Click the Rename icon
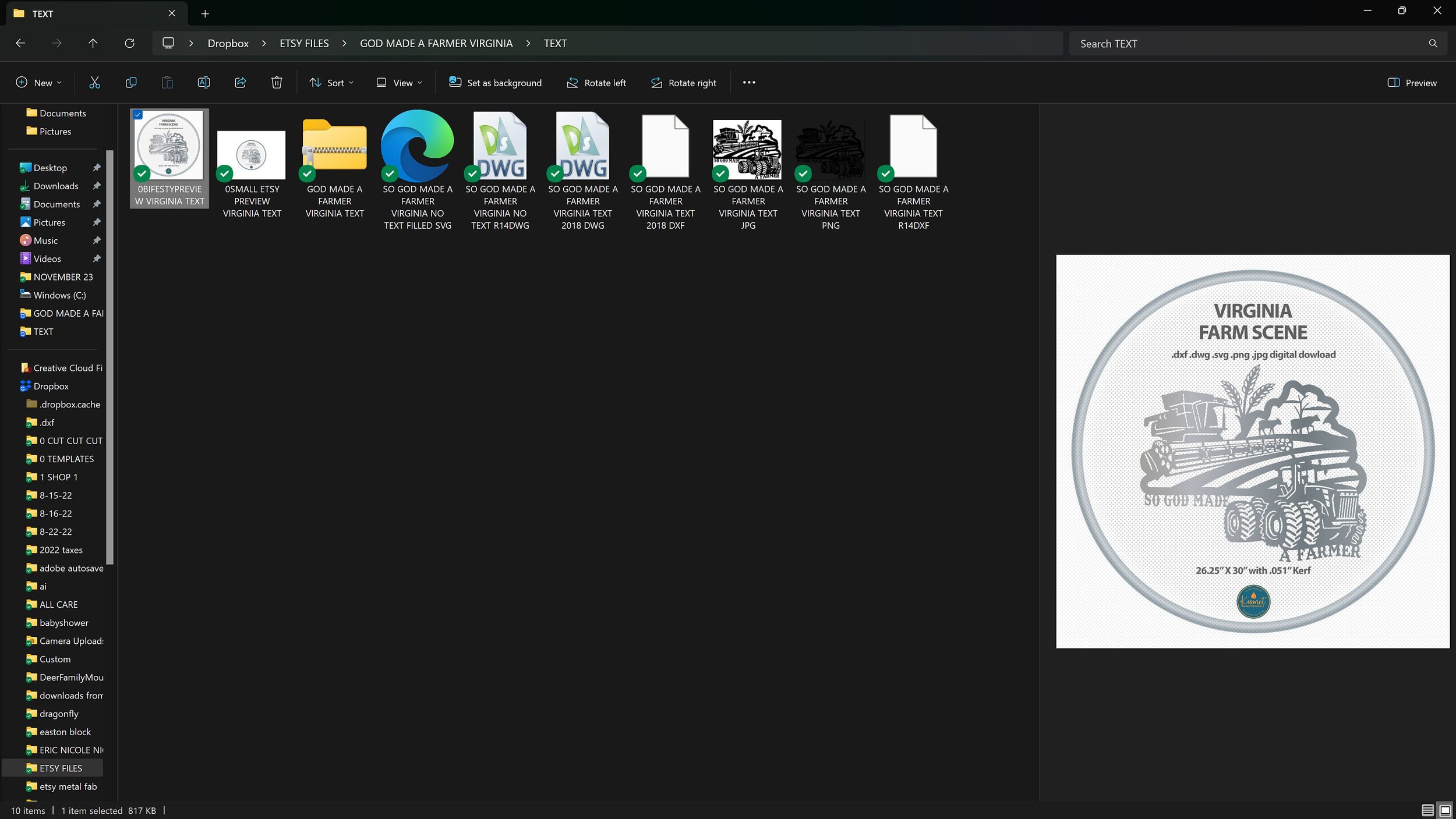The height and width of the screenshot is (819, 1456). 204,83
